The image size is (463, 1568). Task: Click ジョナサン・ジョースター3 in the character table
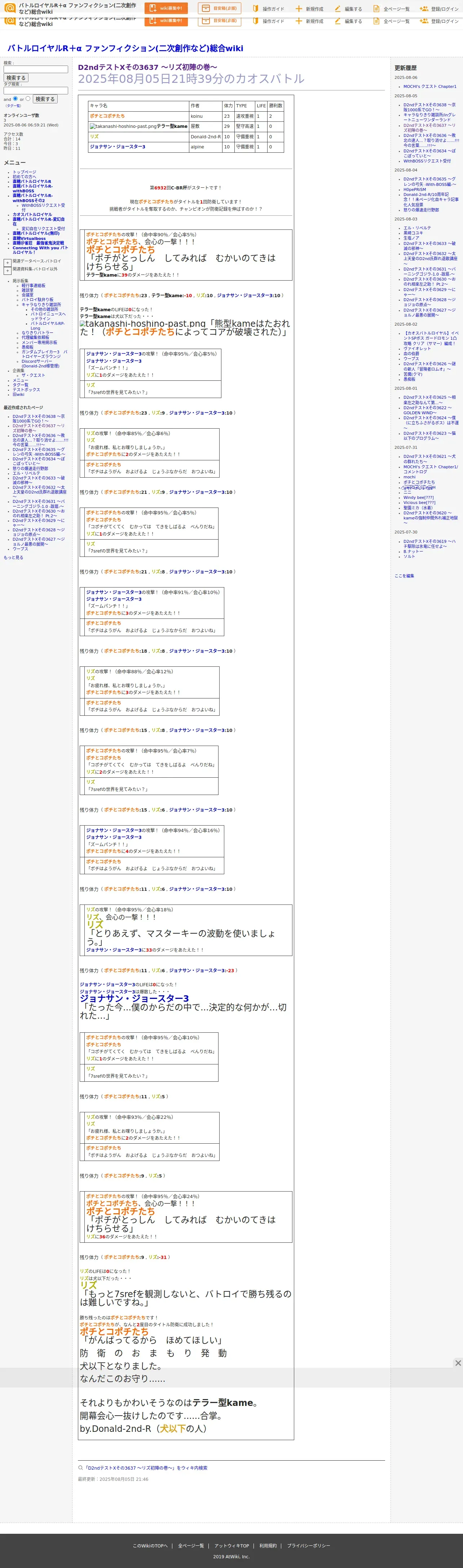click(117, 147)
